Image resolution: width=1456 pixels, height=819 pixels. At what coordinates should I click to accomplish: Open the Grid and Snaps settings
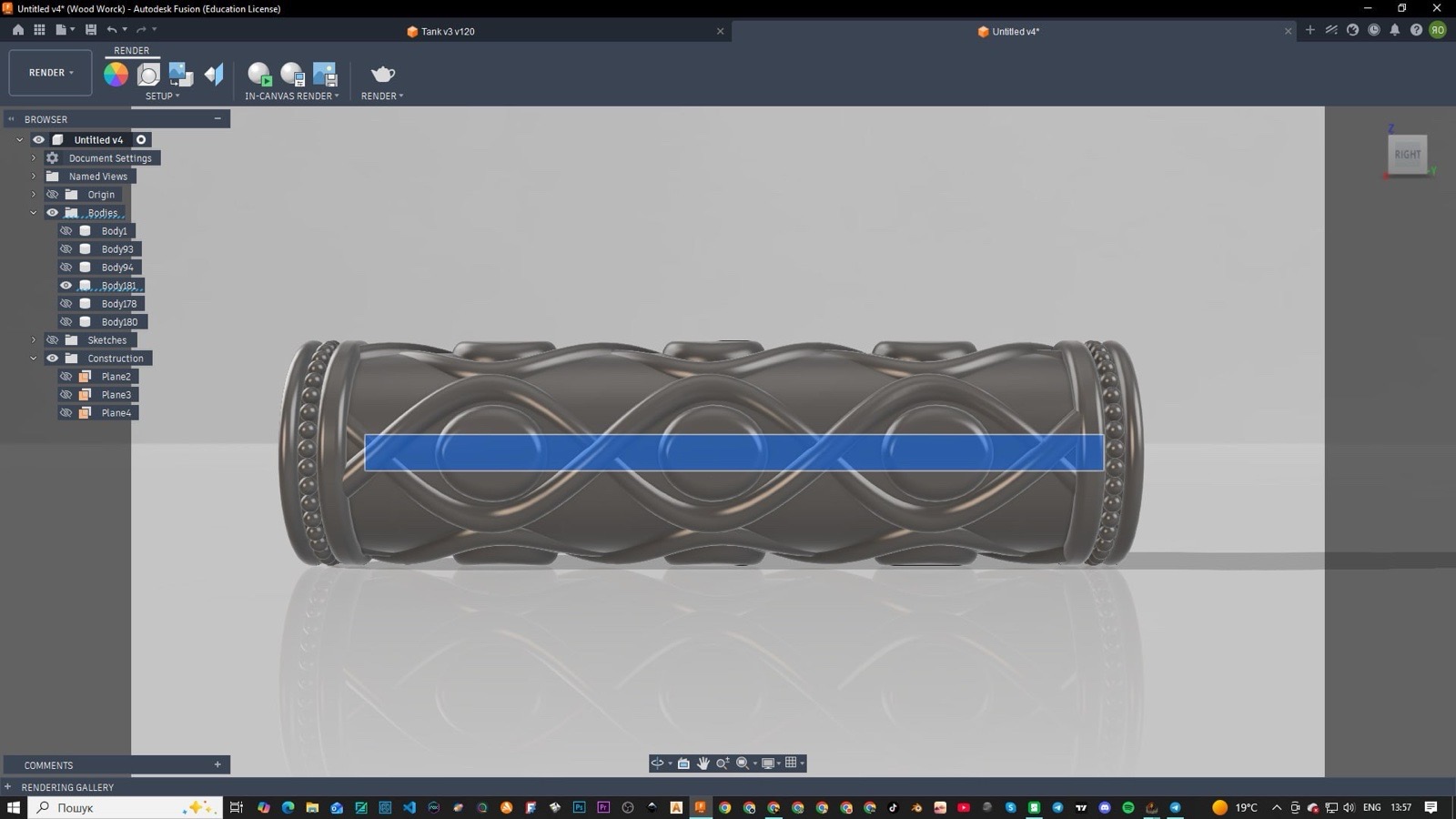(x=791, y=763)
